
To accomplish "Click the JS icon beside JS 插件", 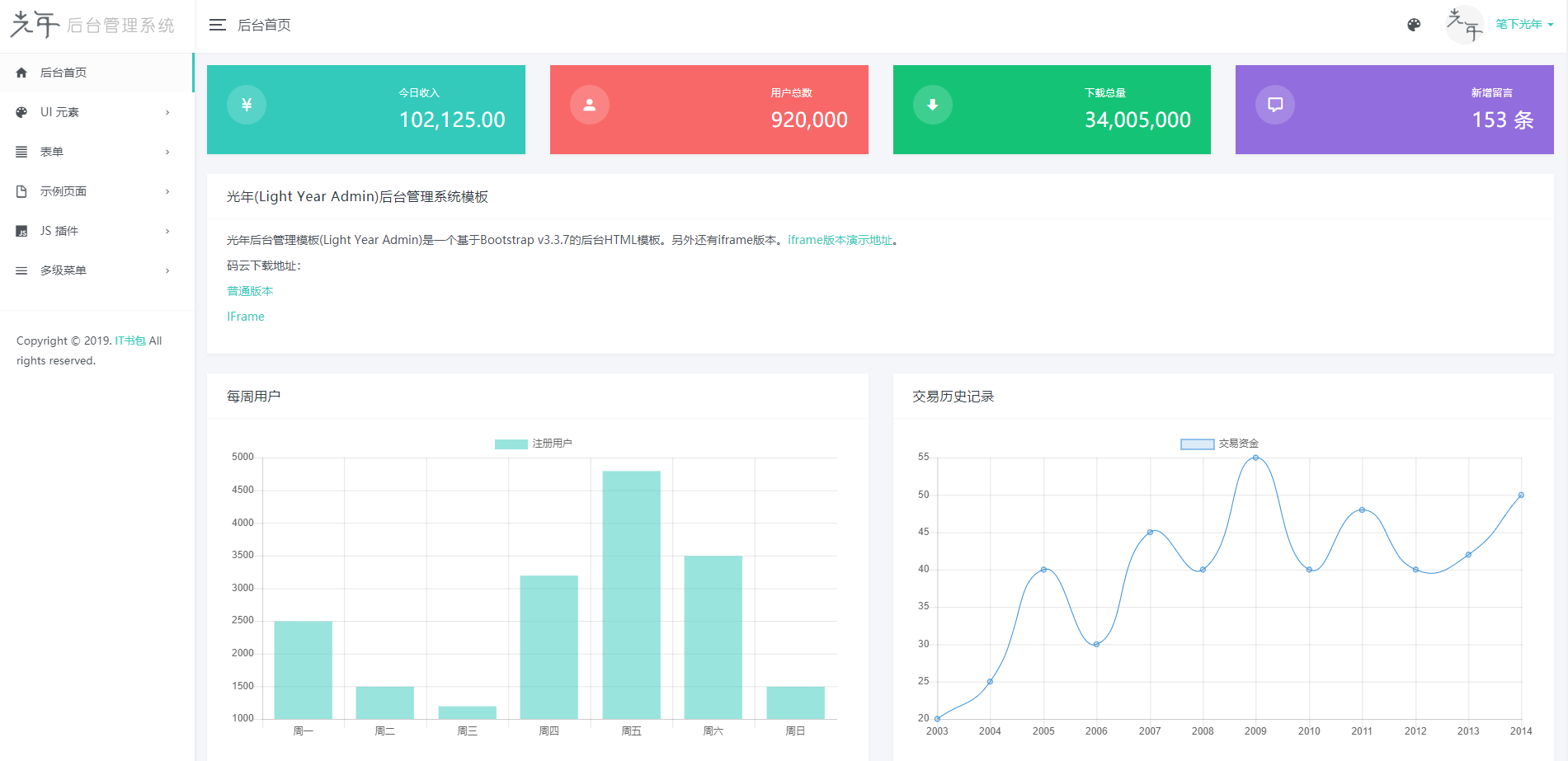I will (x=21, y=231).
